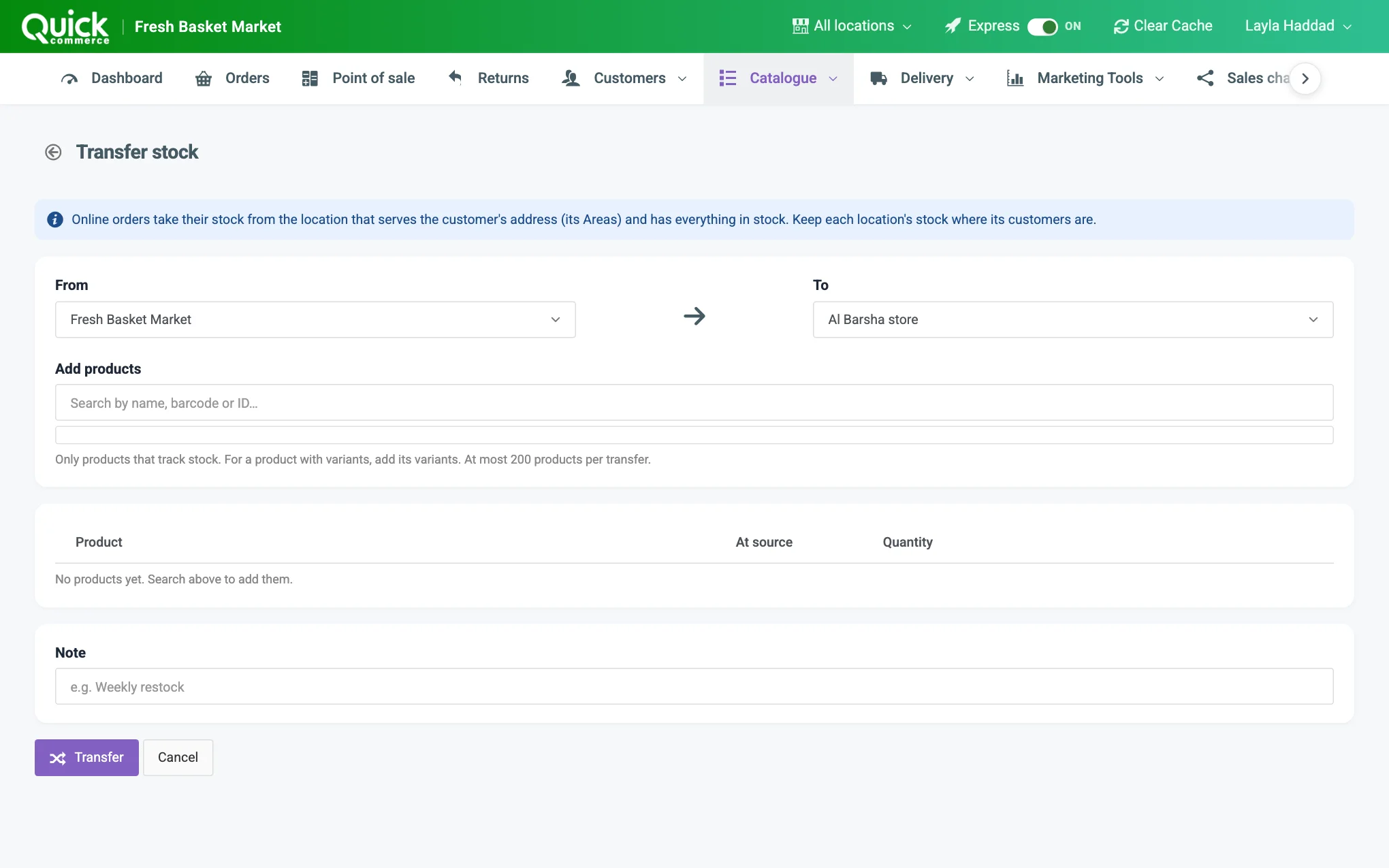Expand the Marketing Tools menu chevron
Viewport: 1389px width, 868px height.
tap(1160, 79)
